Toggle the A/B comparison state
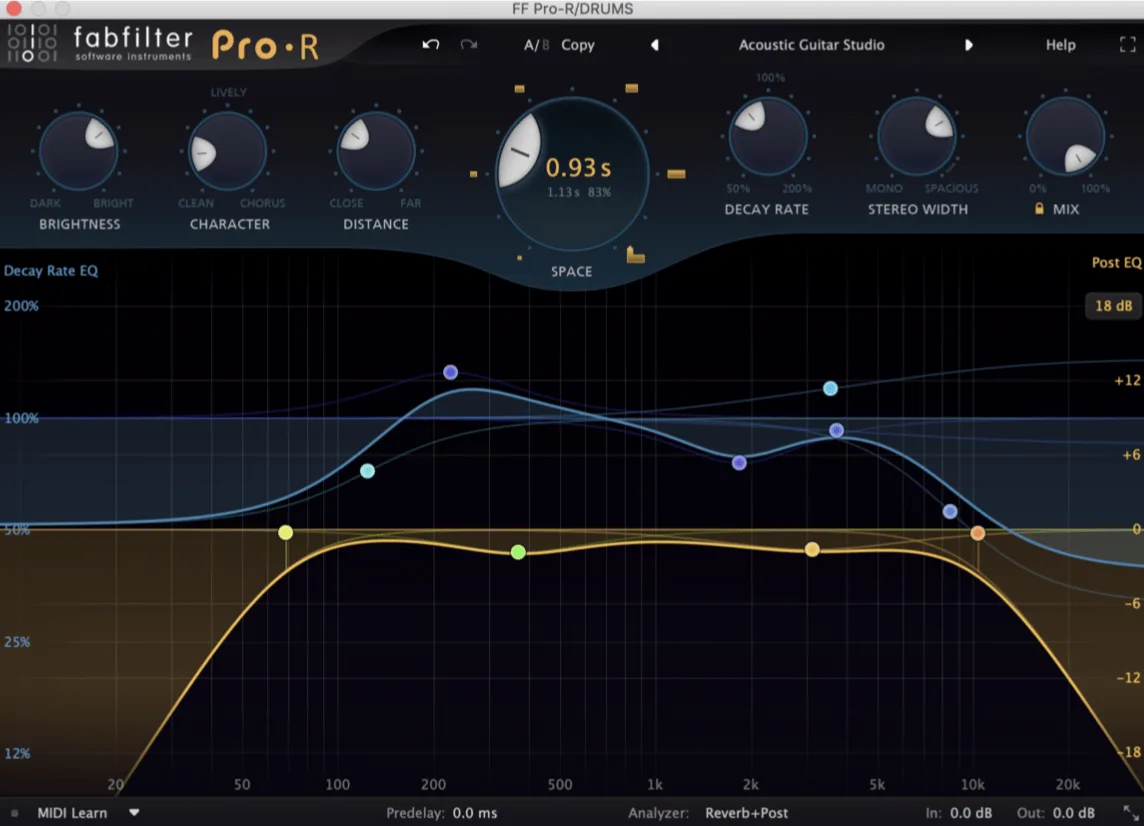1144x826 pixels. click(x=536, y=45)
